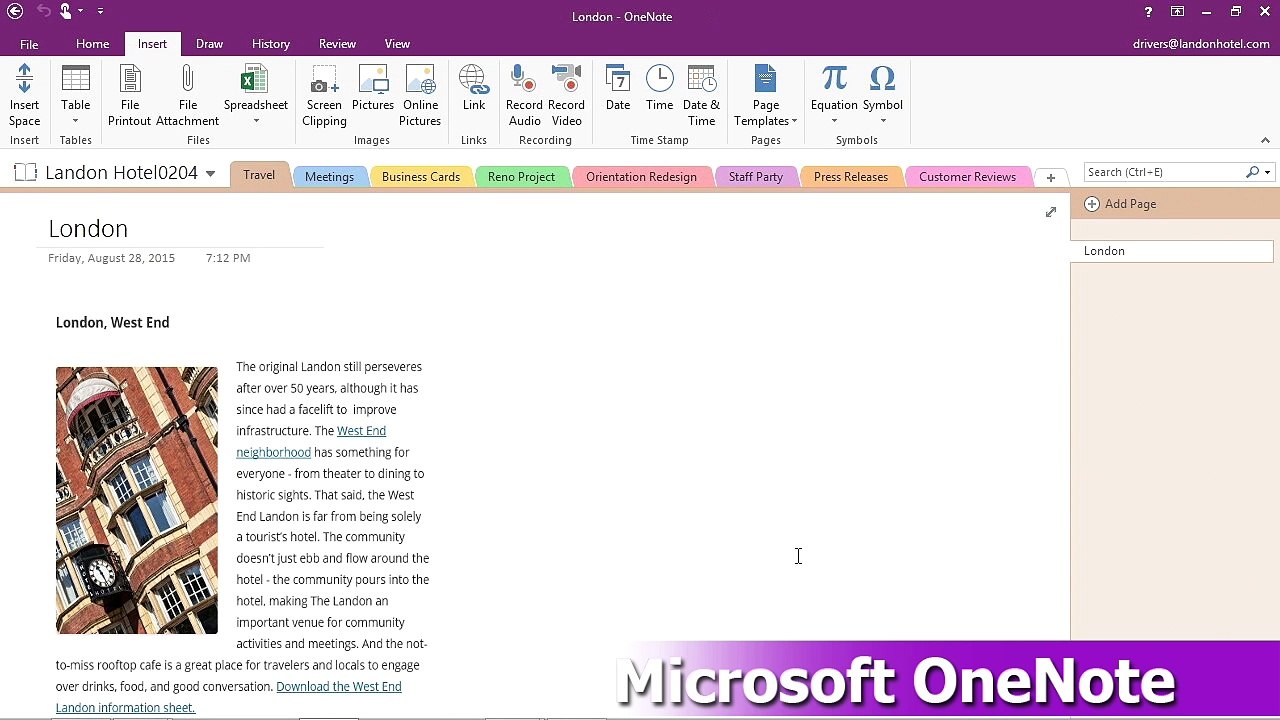This screenshot has width=1280, height=720.
Task: Collapse the ribbon with the chevron
Action: (1265, 140)
